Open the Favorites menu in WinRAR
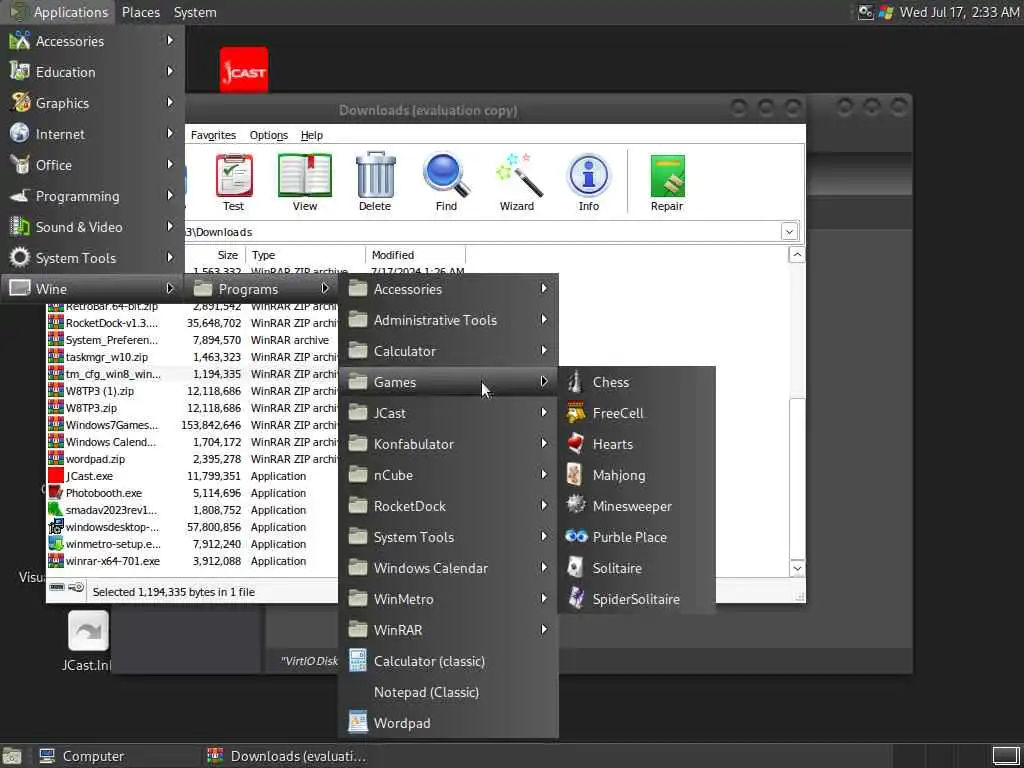The height and width of the screenshot is (768, 1024). [213, 135]
